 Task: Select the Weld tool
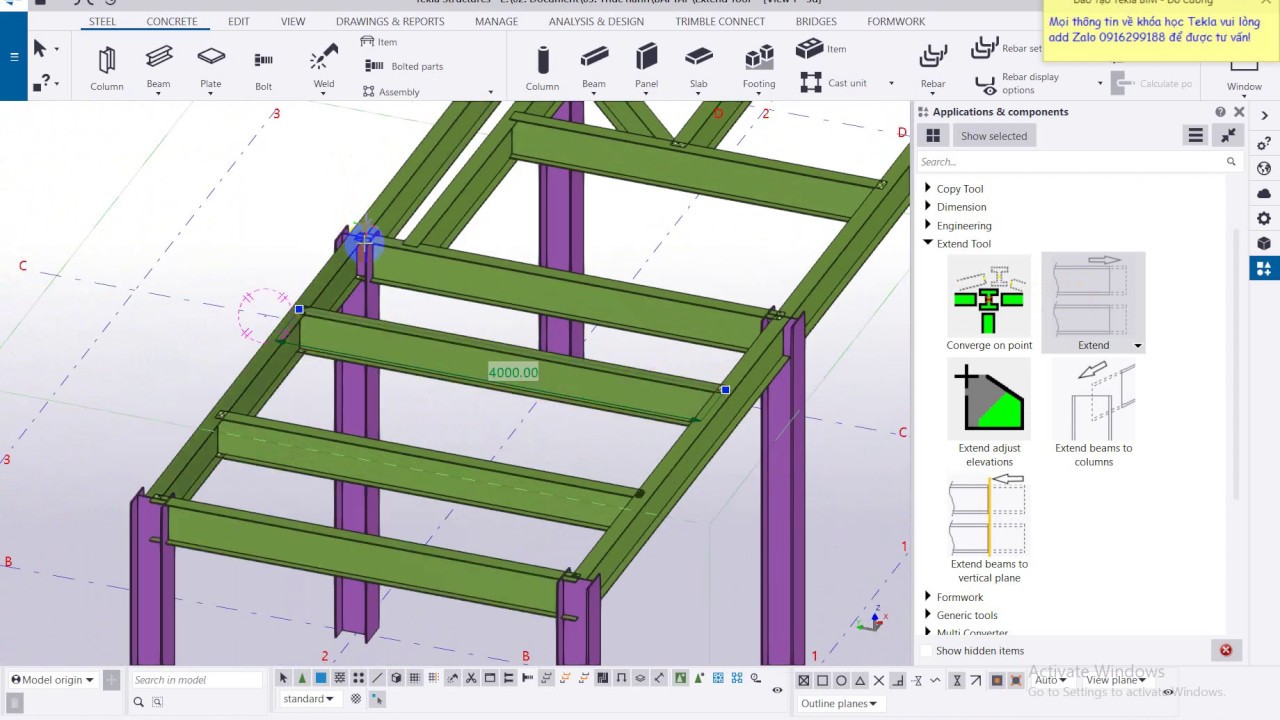[x=324, y=69]
